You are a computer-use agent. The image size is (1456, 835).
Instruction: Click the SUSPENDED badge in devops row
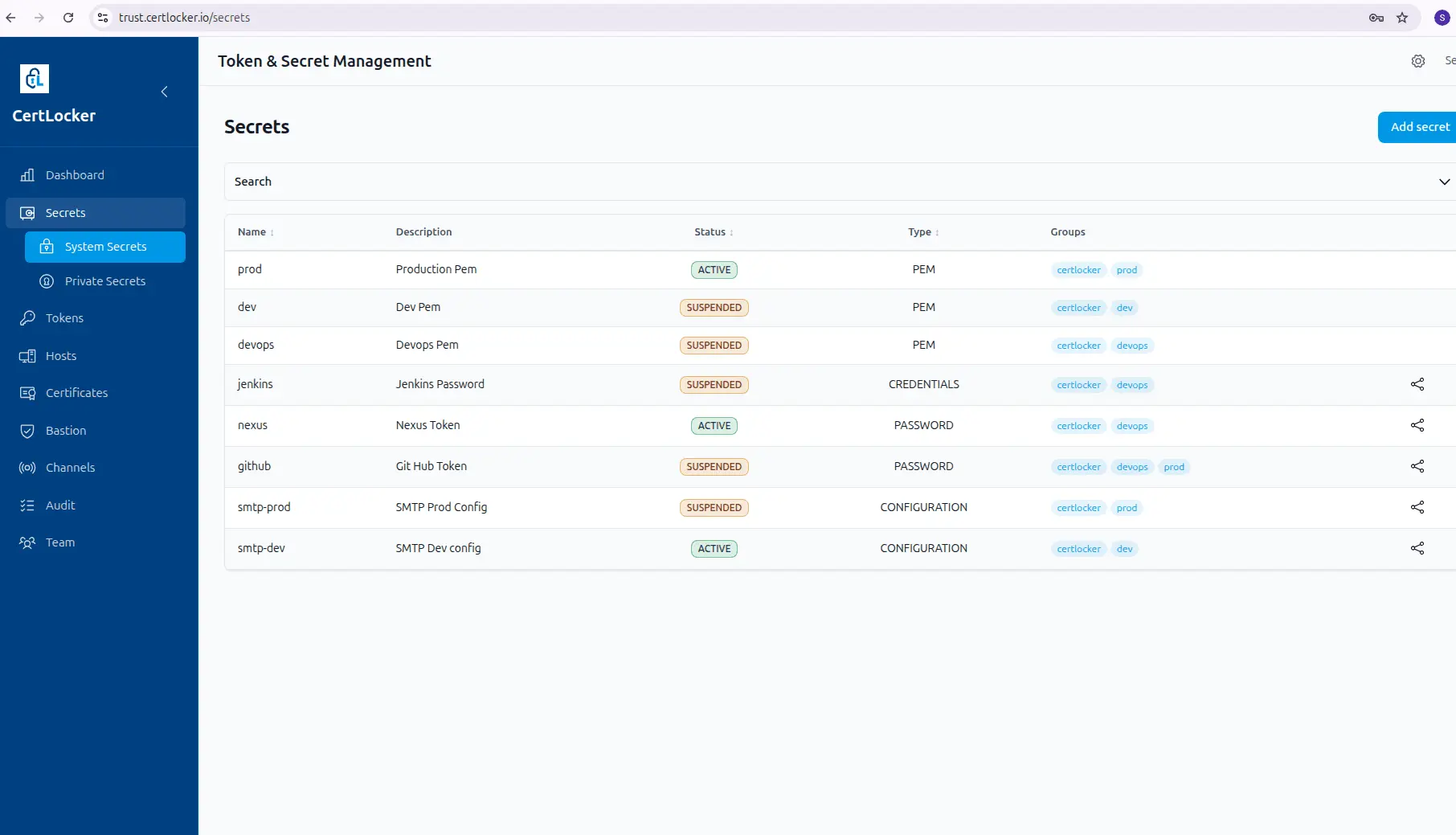714,346
